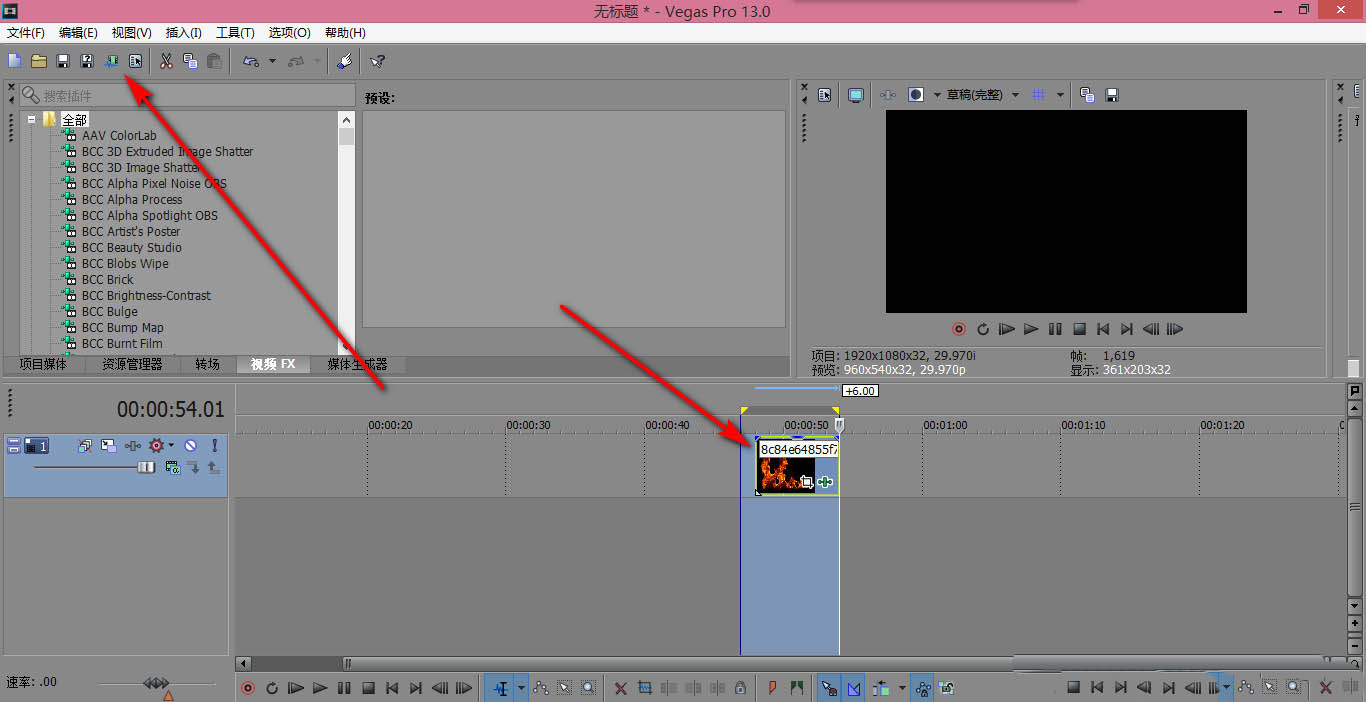The image size is (1366, 702).
Task: Click the Copy toolbar icon
Action: (x=190, y=62)
